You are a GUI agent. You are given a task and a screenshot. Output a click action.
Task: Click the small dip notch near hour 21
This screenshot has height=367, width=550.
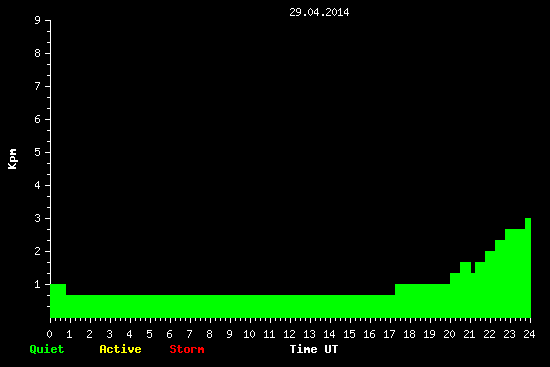473,267
